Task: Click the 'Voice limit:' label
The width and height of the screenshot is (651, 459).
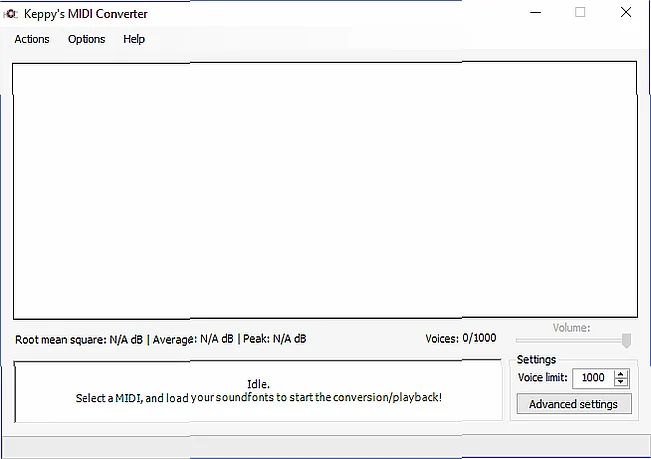Action: (x=542, y=378)
